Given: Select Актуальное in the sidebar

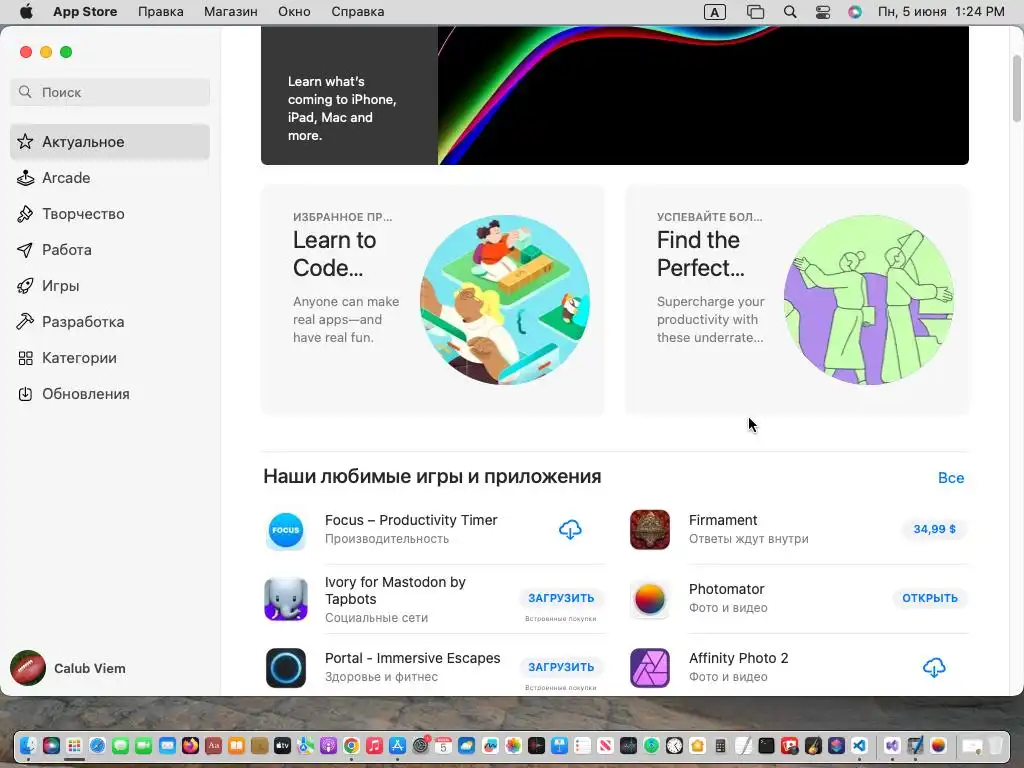Looking at the screenshot, I should (110, 142).
